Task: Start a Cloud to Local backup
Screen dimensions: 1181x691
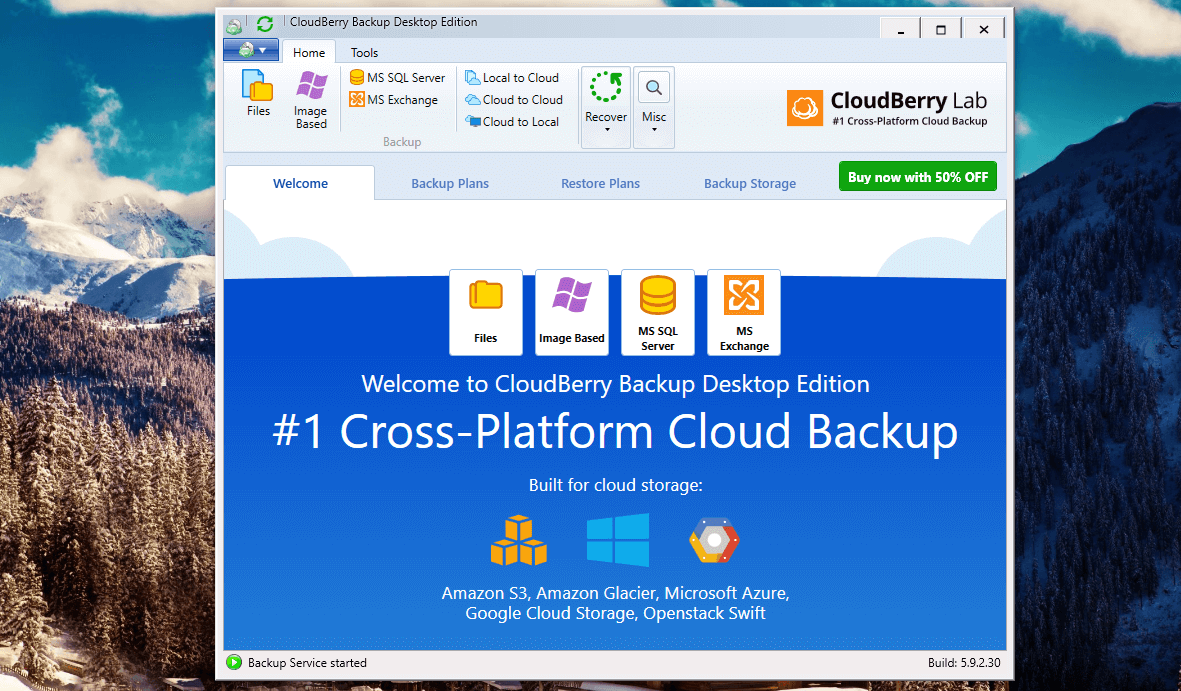Action: (512, 122)
